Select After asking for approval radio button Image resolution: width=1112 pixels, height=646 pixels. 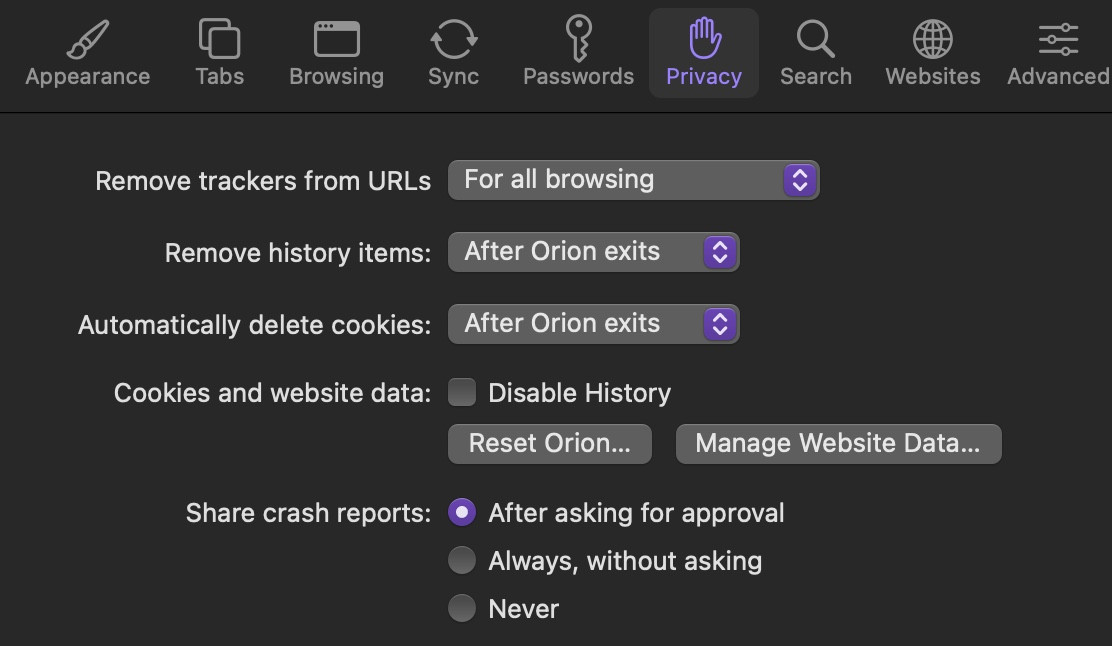pyautogui.click(x=462, y=513)
